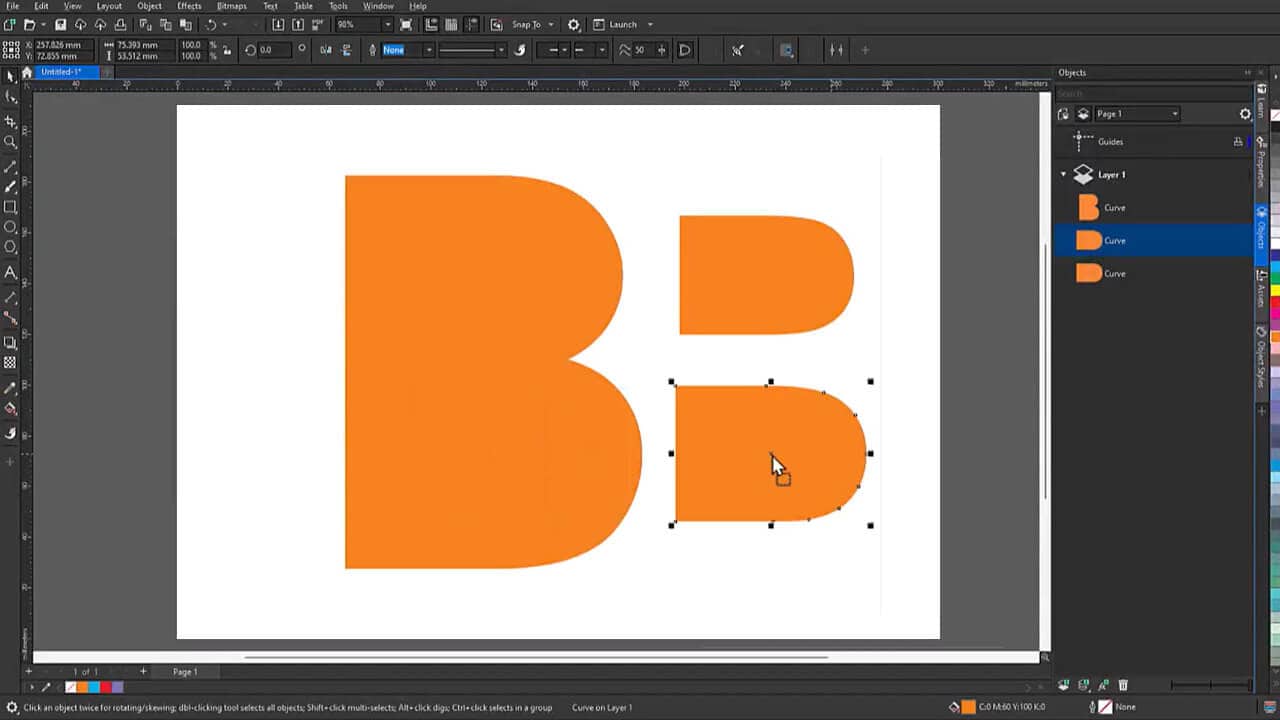1280x720 pixels.
Task: Toggle the lock ratio padlock
Action: click(228, 50)
